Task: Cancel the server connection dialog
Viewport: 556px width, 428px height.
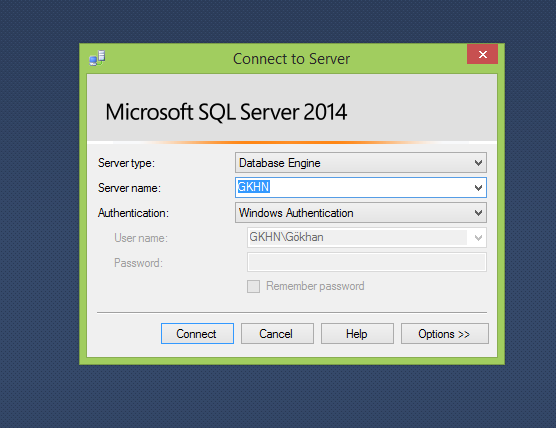Action: [x=277, y=333]
